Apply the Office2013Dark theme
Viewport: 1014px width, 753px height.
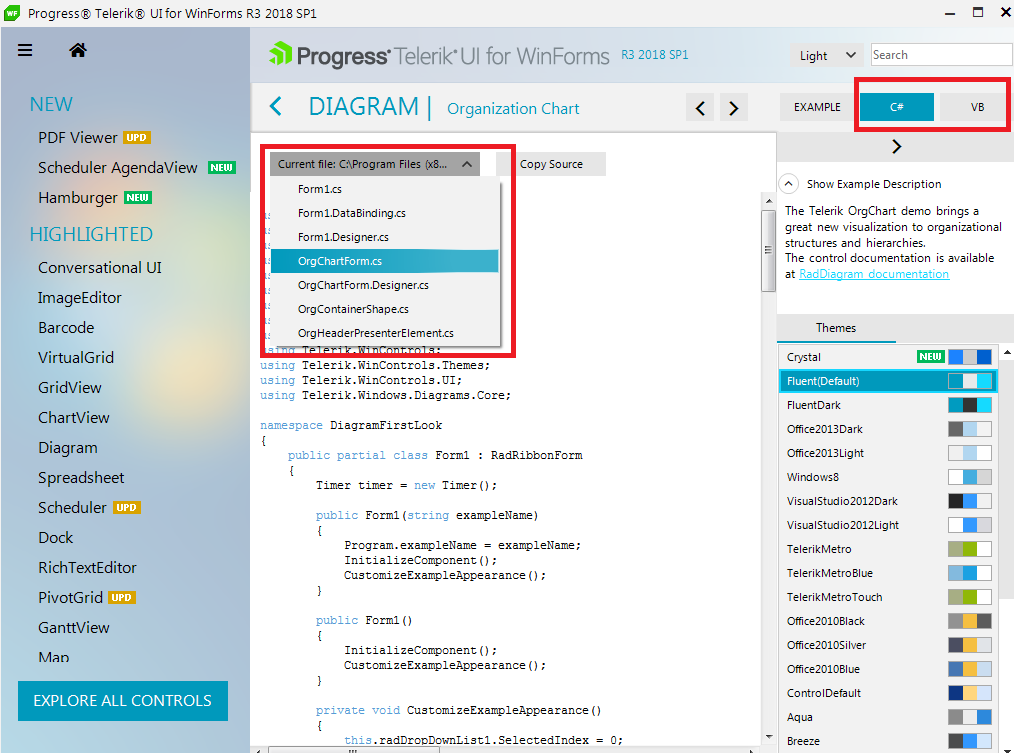click(x=887, y=429)
